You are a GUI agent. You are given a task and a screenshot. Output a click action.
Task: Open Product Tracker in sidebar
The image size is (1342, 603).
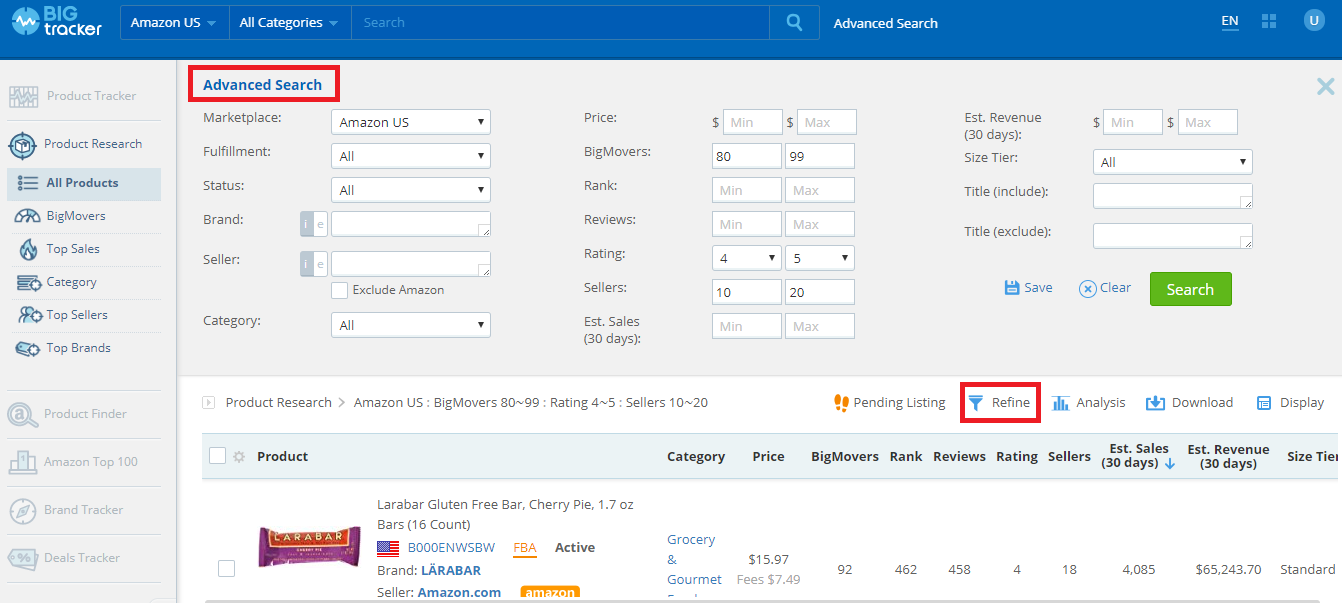(x=73, y=96)
